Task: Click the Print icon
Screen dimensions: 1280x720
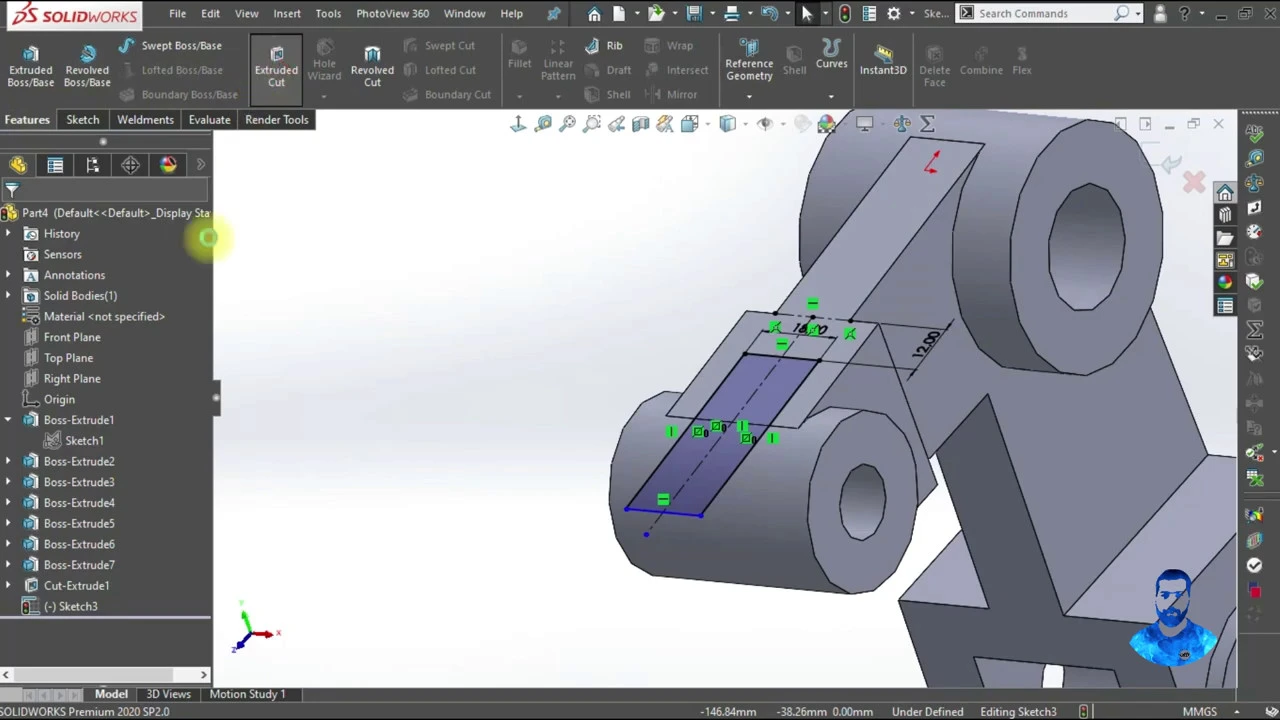Action: pyautogui.click(x=732, y=14)
